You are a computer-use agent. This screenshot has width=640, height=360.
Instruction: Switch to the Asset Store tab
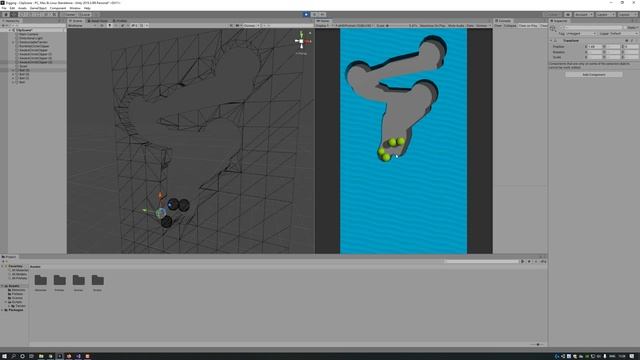[x=98, y=21]
